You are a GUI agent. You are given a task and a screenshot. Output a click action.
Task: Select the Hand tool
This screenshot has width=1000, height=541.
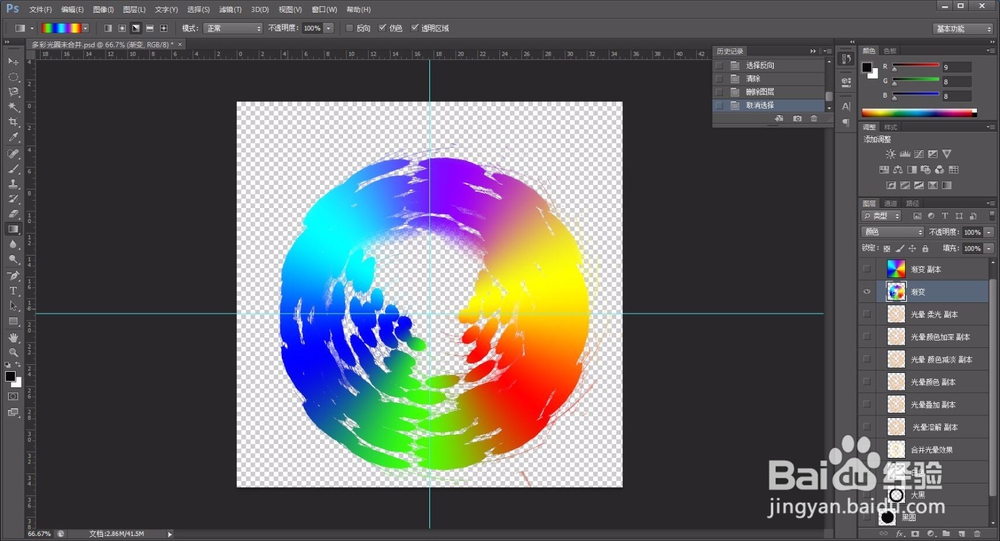(13, 337)
